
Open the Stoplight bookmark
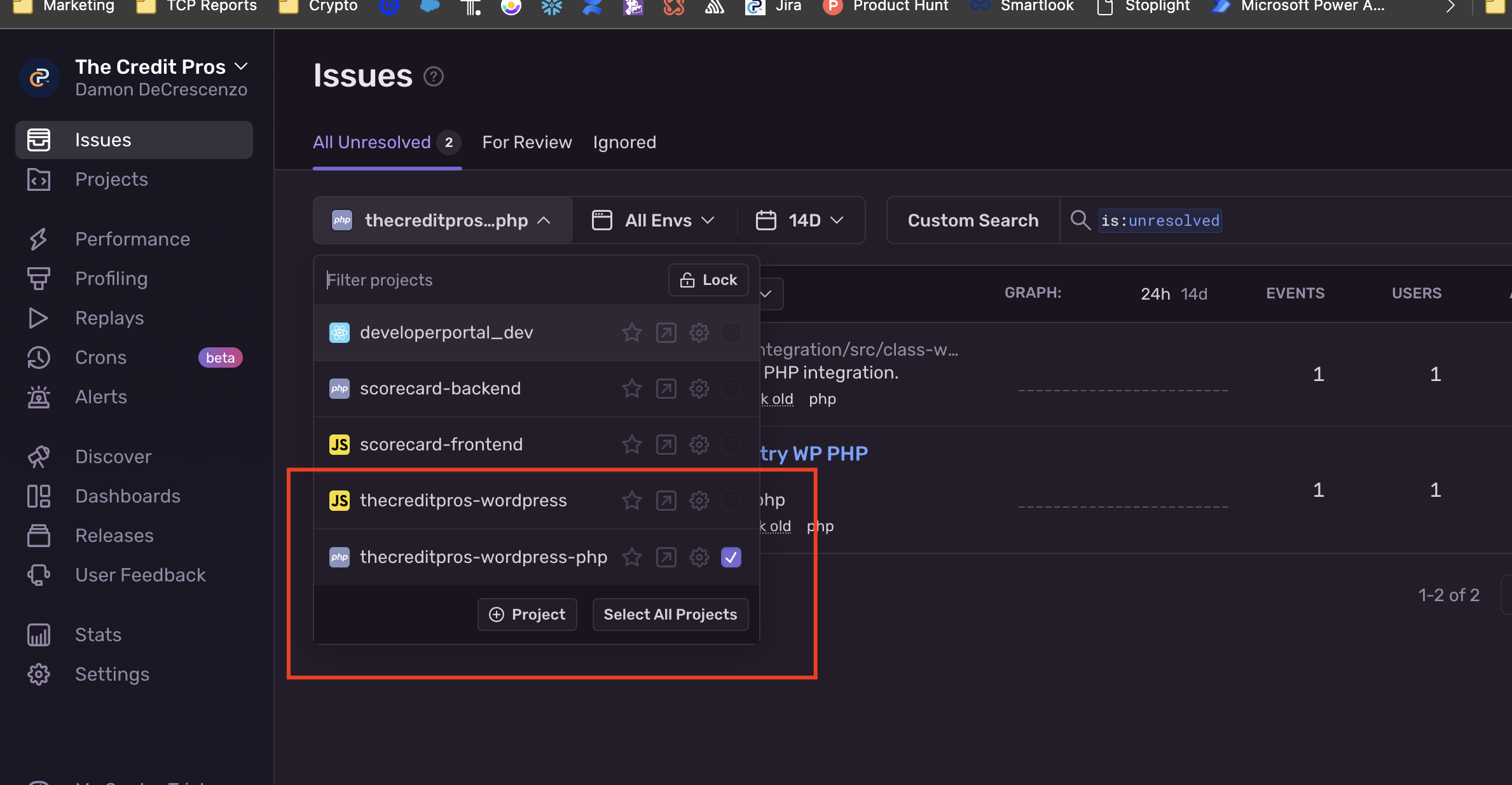(1143, 6)
